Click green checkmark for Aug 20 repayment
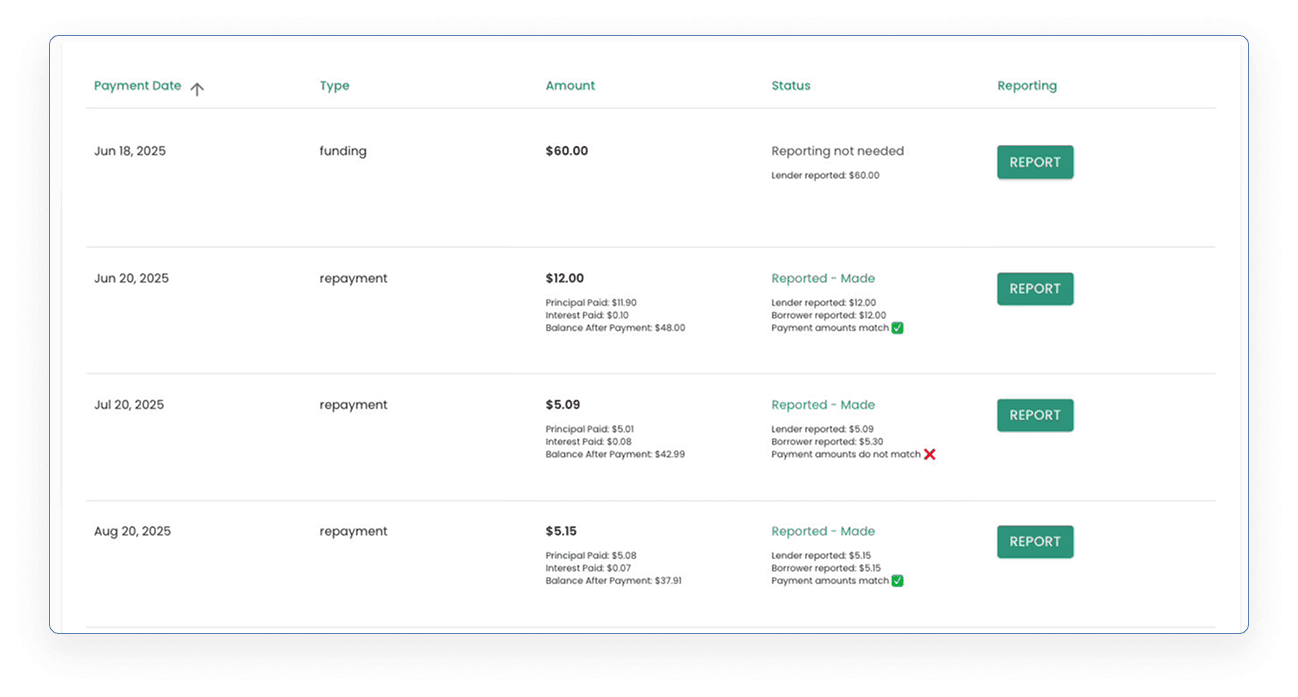Screen dimensions: 1298x697 point(897,581)
